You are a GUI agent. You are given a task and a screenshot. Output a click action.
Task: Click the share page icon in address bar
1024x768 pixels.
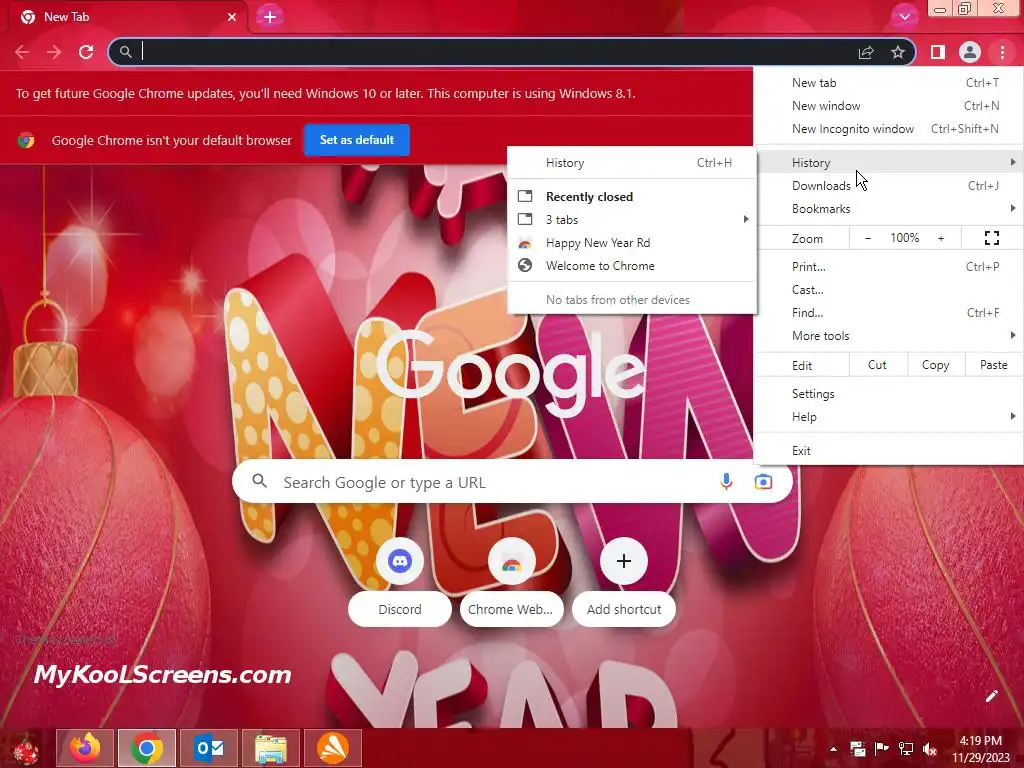pos(866,52)
